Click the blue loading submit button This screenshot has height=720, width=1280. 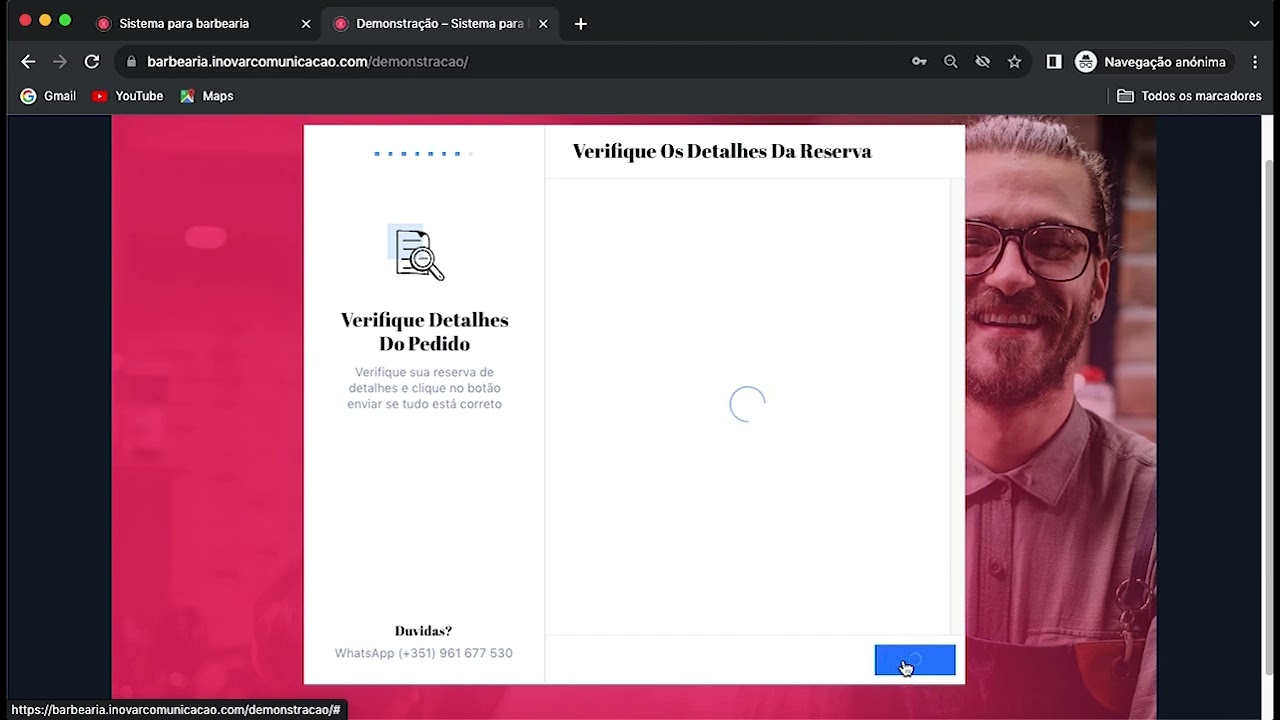(915, 660)
